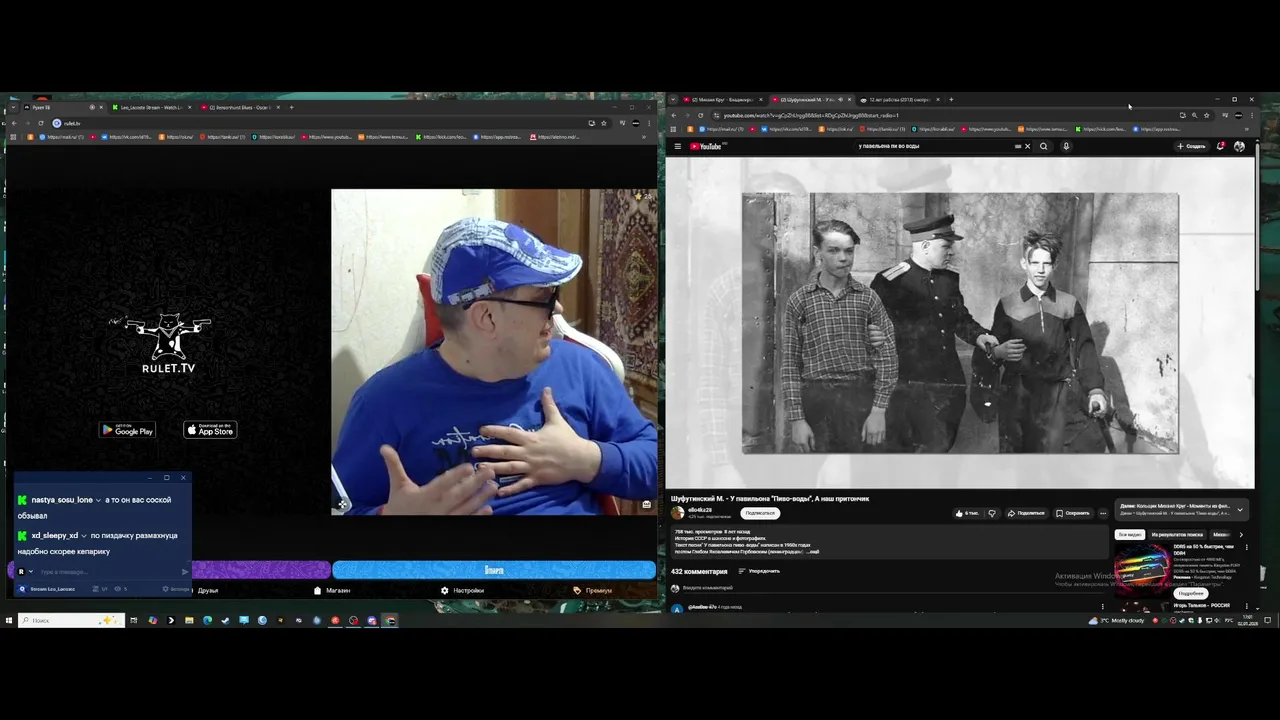Open tab search dropdown in YouTube window

[673, 100]
